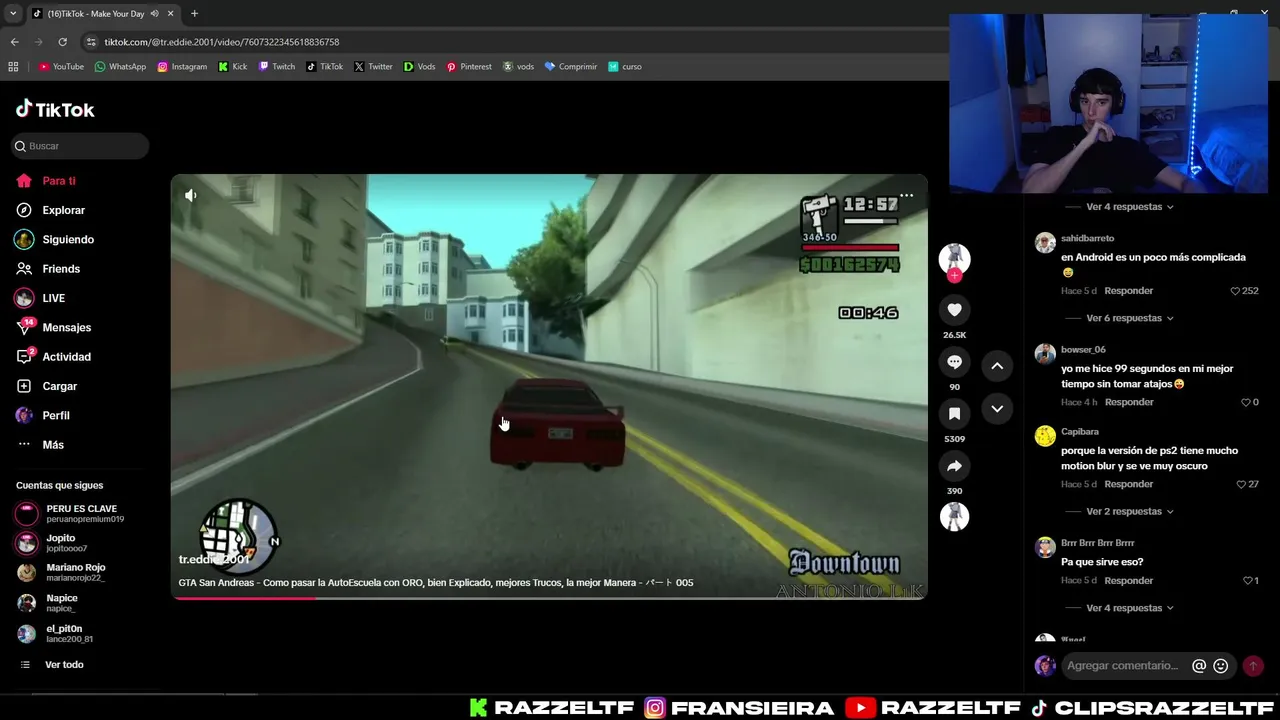This screenshot has height=720, width=1280.
Task: Go to previous video with up arrow
Action: (997, 366)
